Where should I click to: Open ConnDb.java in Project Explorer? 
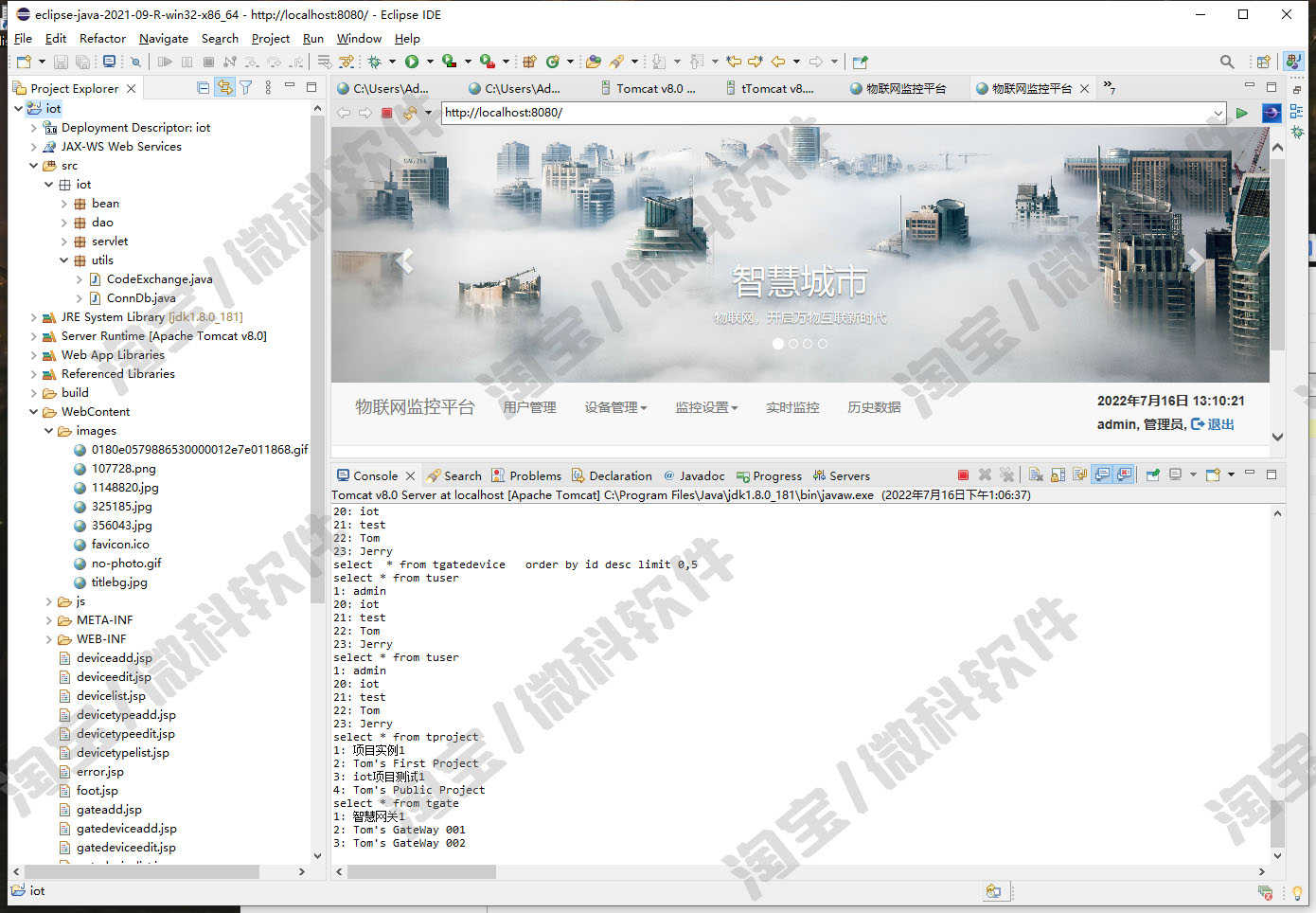(x=140, y=298)
